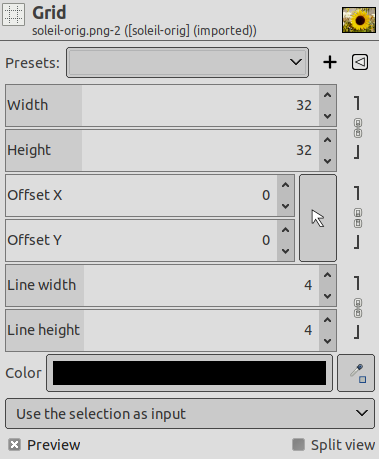This screenshot has height=459, width=379.
Task: Click the Line width slider field
Action: (162, 285)
